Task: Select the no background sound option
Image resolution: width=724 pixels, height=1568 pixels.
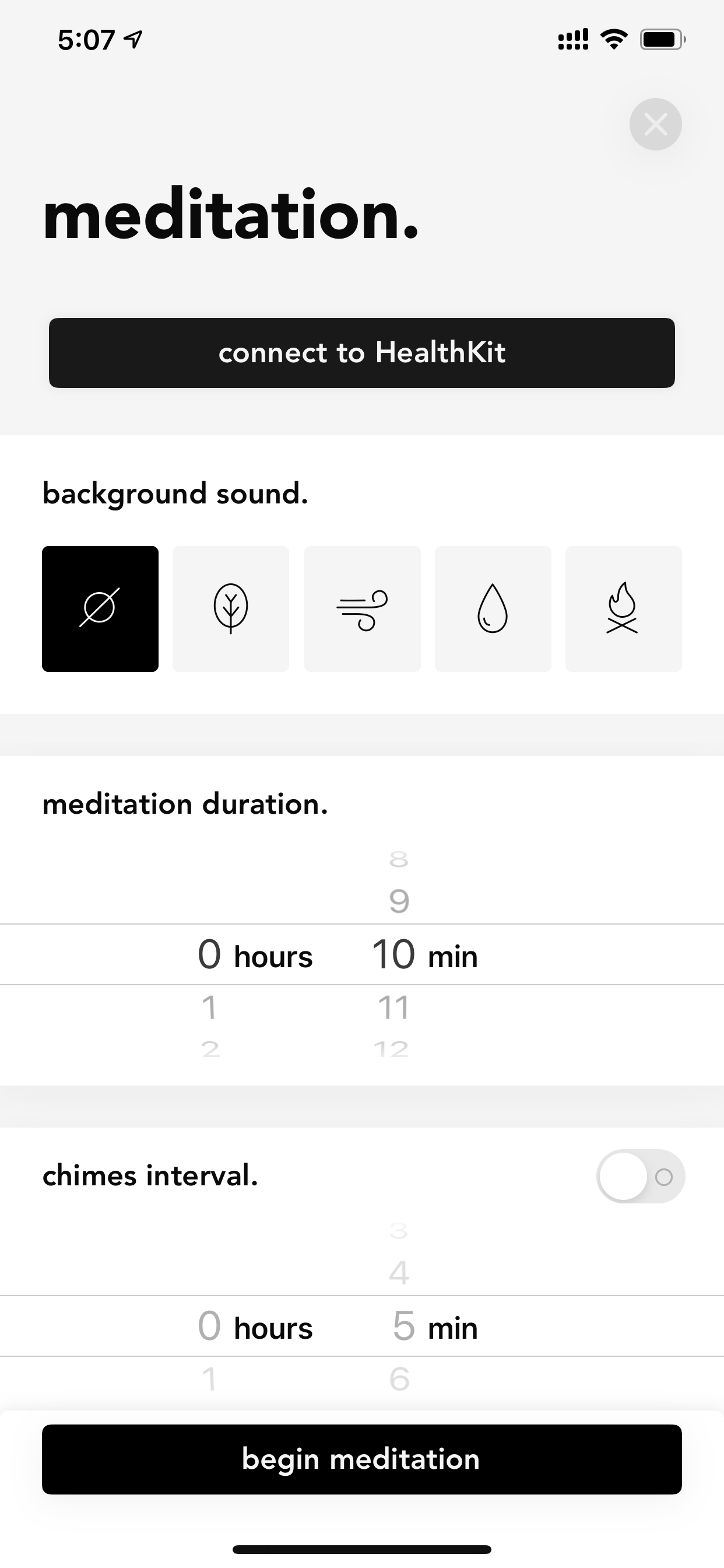Action: 100,608
